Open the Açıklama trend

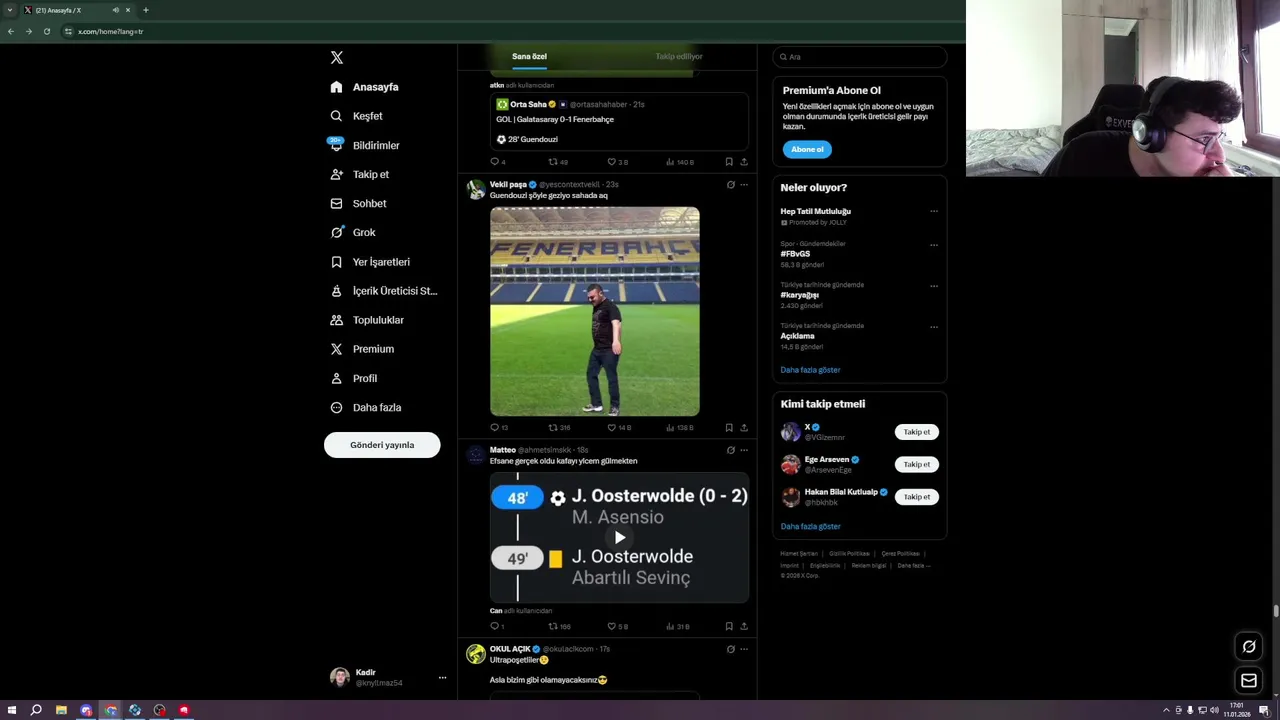click(x=798, y=336)
